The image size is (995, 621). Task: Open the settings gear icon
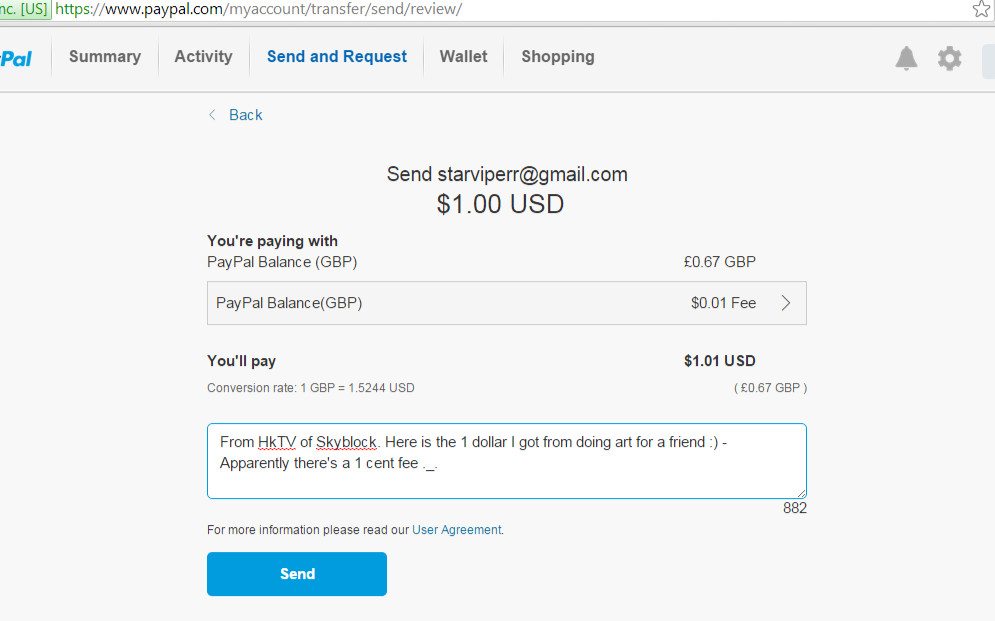[x=949, y=58]
